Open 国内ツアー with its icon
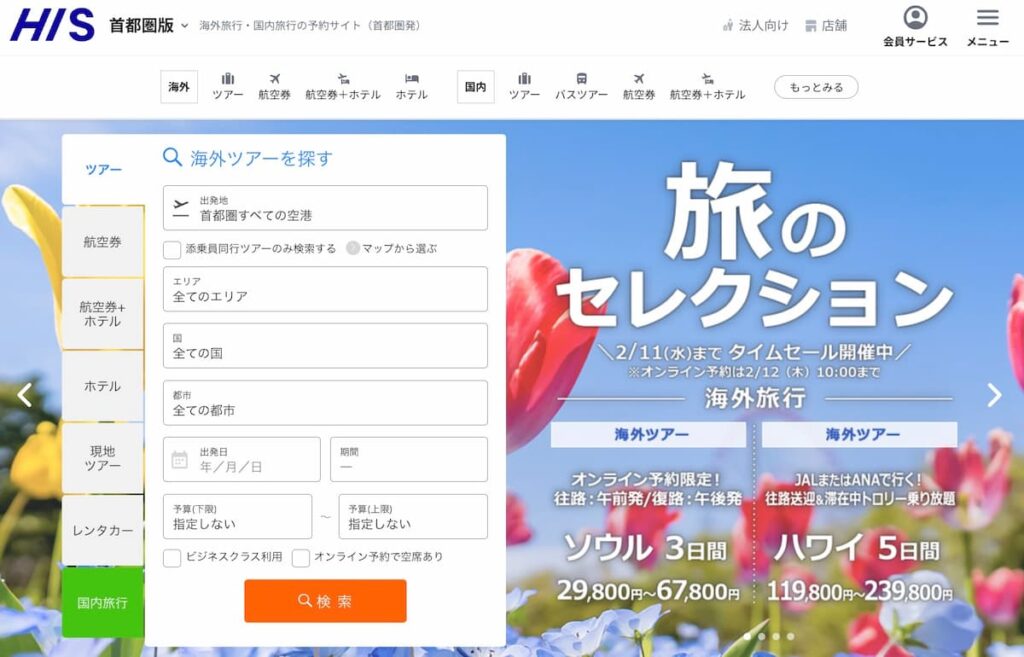The image size is (1024, 657). coord(524,85)
